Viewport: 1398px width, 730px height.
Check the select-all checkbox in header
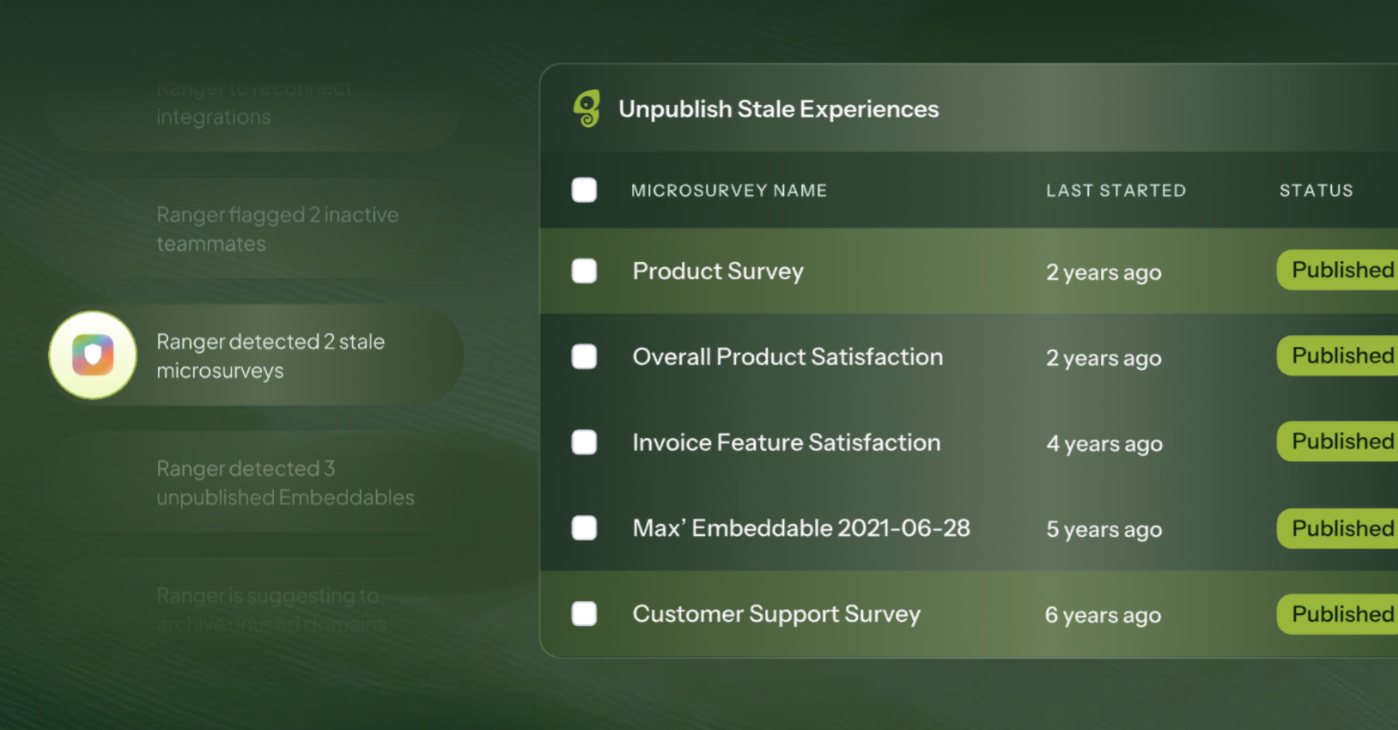tap(584, 190)
